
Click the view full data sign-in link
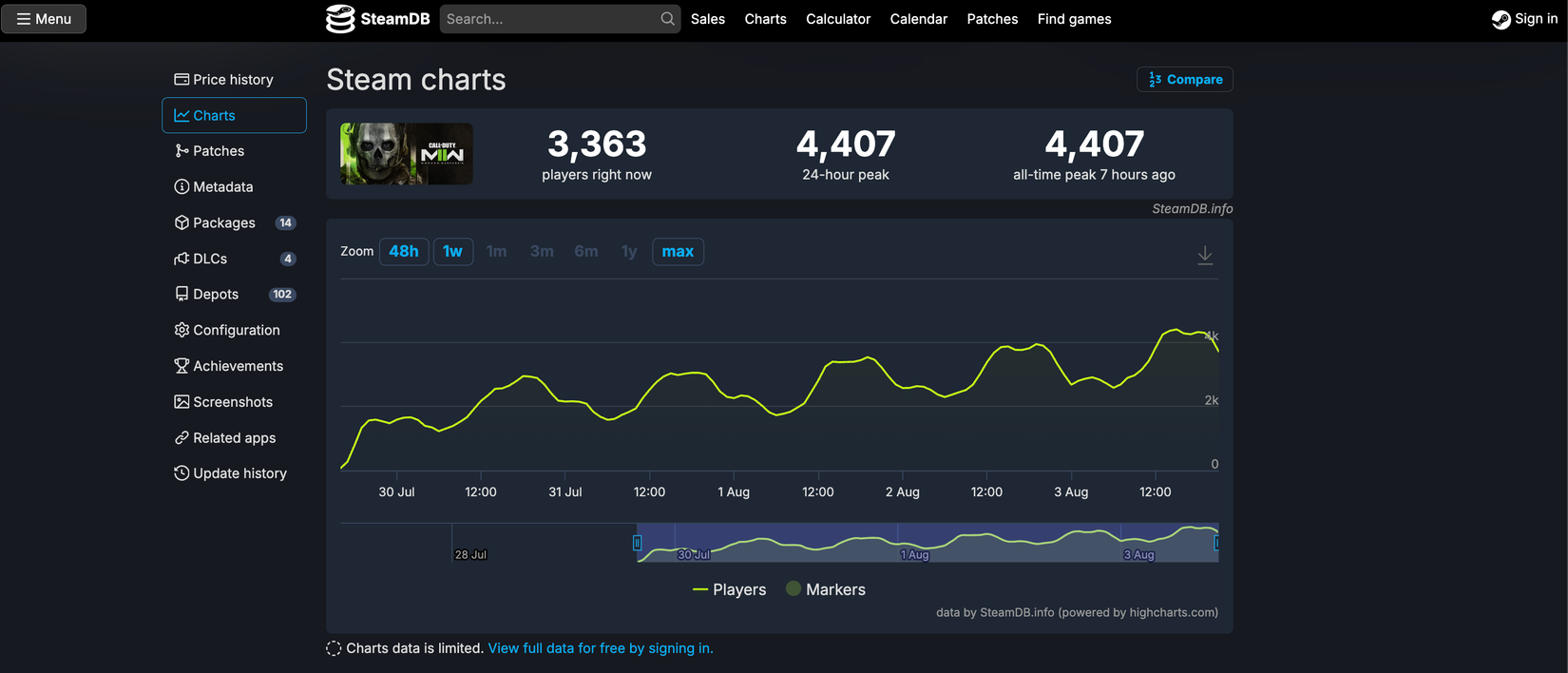click(600, 648)
